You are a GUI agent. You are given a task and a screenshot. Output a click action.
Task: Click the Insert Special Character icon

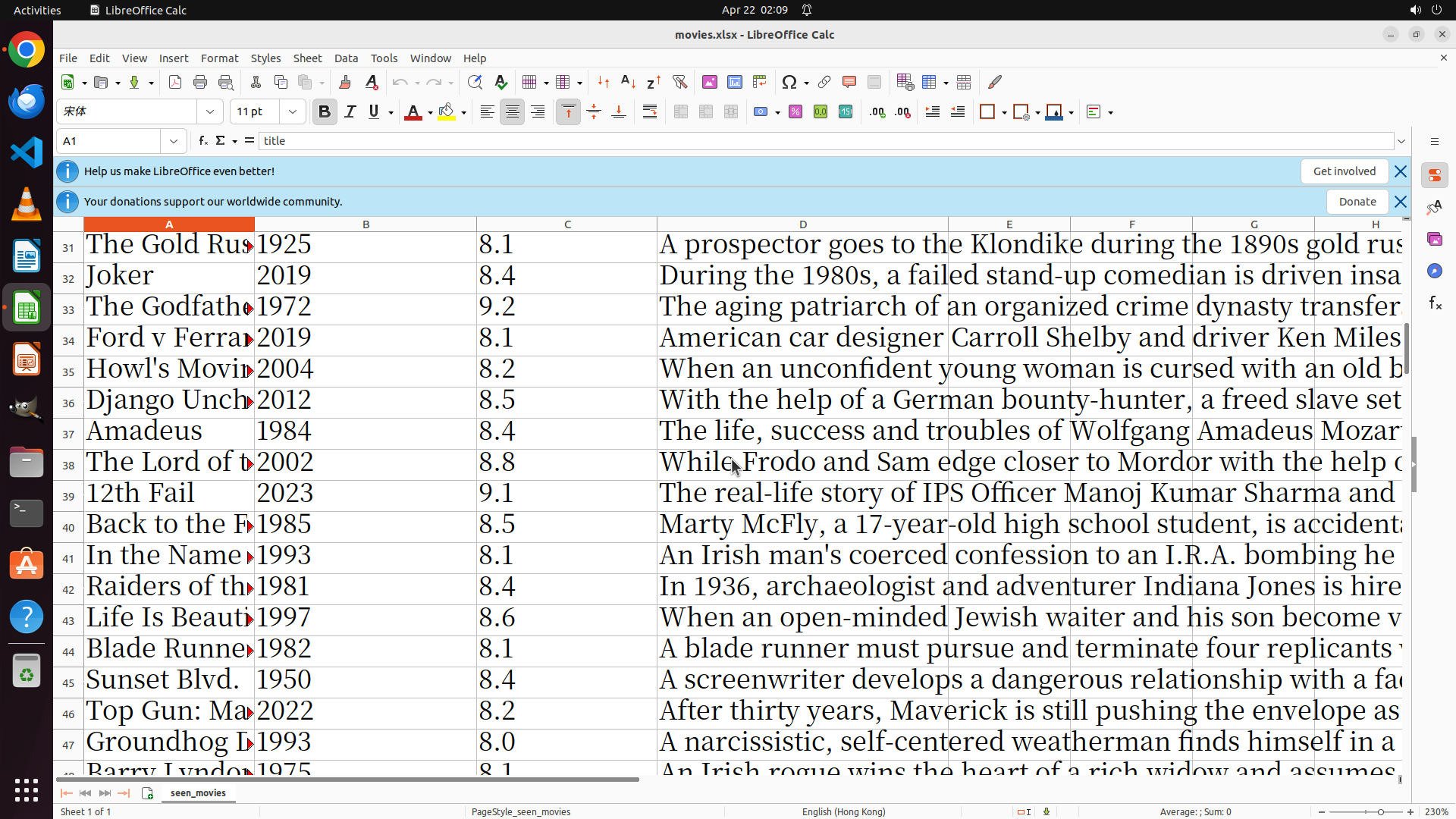tap(789, 82)
